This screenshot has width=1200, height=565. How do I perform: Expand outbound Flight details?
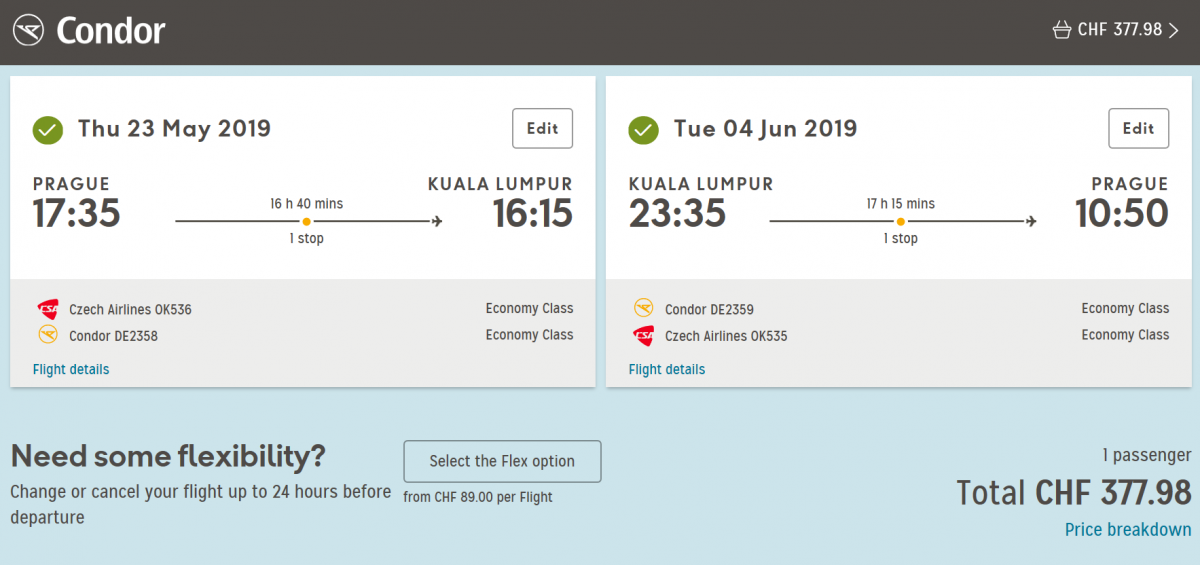point(71,369)
